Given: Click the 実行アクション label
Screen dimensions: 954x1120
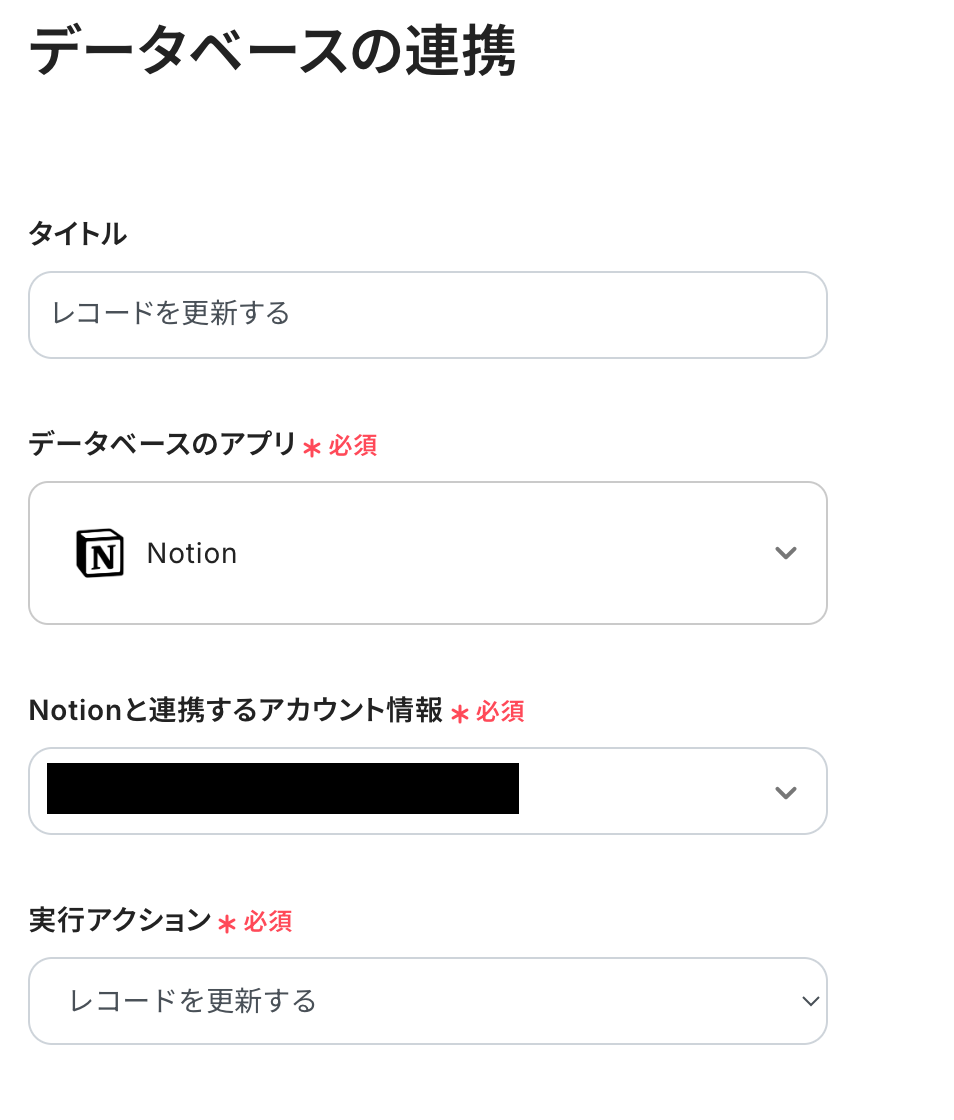Looking at the screenshot, I should tap(120, 921).
